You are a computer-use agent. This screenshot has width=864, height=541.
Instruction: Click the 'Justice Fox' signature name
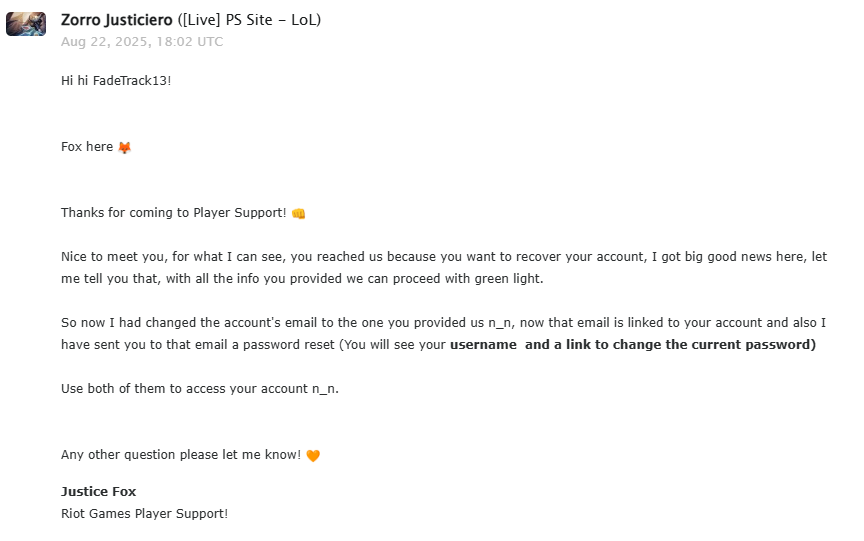pos(99,491)
